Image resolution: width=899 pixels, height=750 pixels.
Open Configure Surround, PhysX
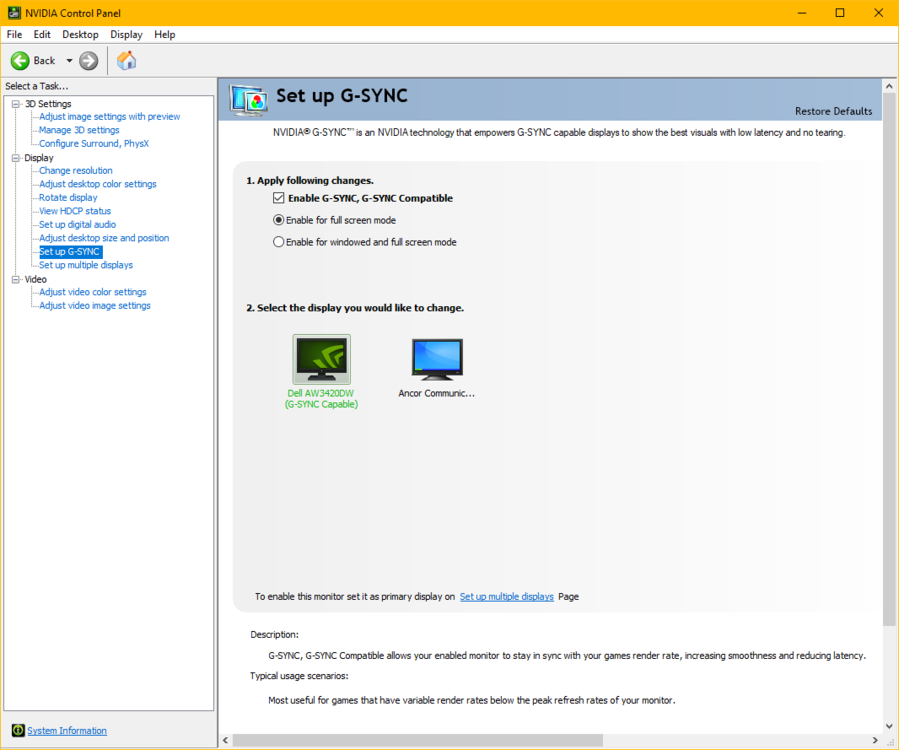(x=94, y=143)
